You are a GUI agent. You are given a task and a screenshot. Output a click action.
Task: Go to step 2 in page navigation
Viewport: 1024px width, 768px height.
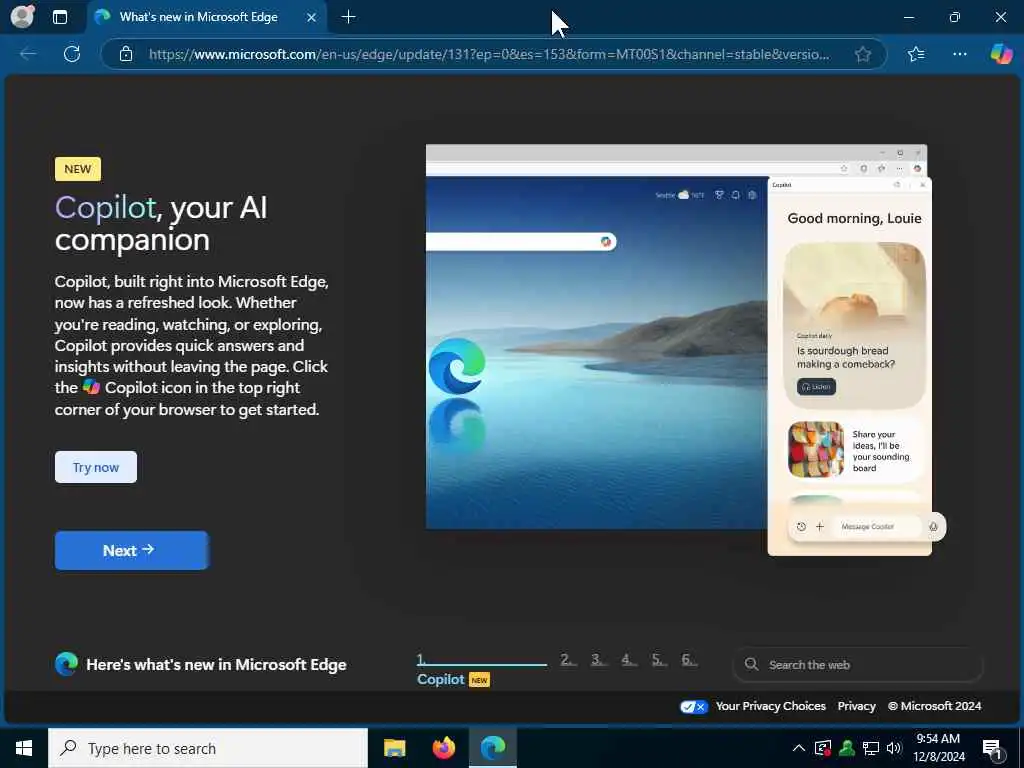[x=568, y=660]
